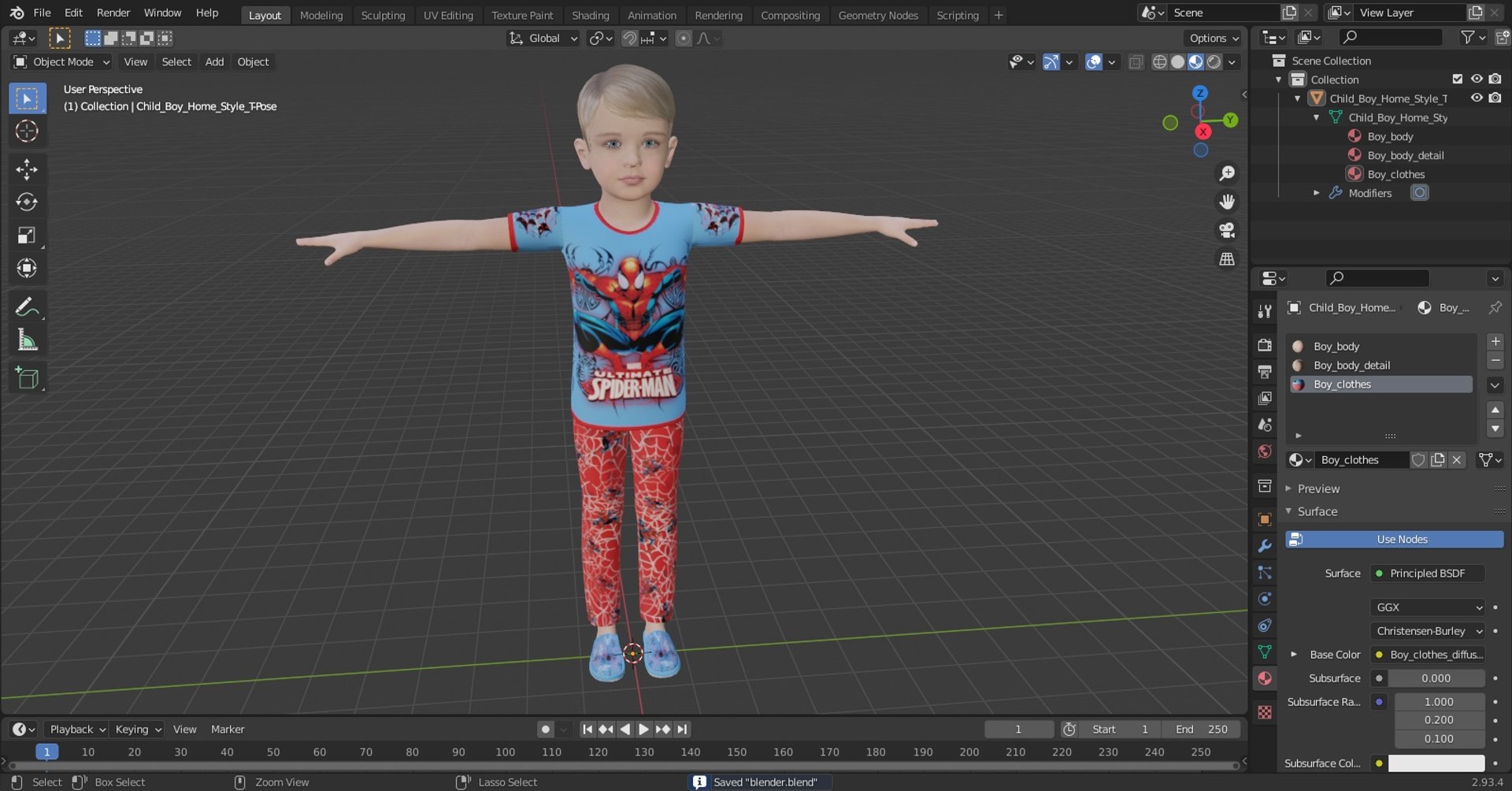Open viewport Add menu
This screenshot has height=791, width=1512.
tap(214, 62)
